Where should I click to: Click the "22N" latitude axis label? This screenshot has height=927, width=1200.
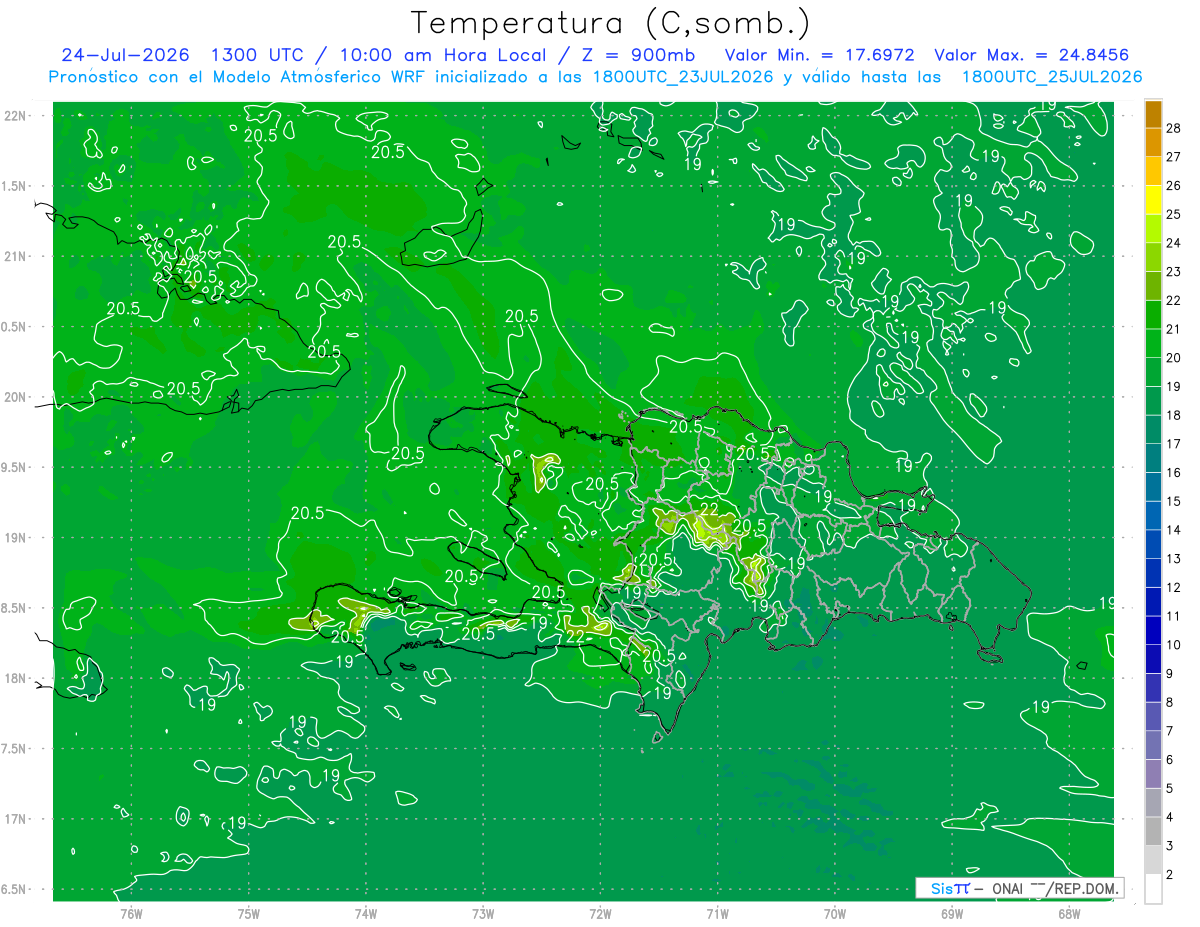(17, 115)
